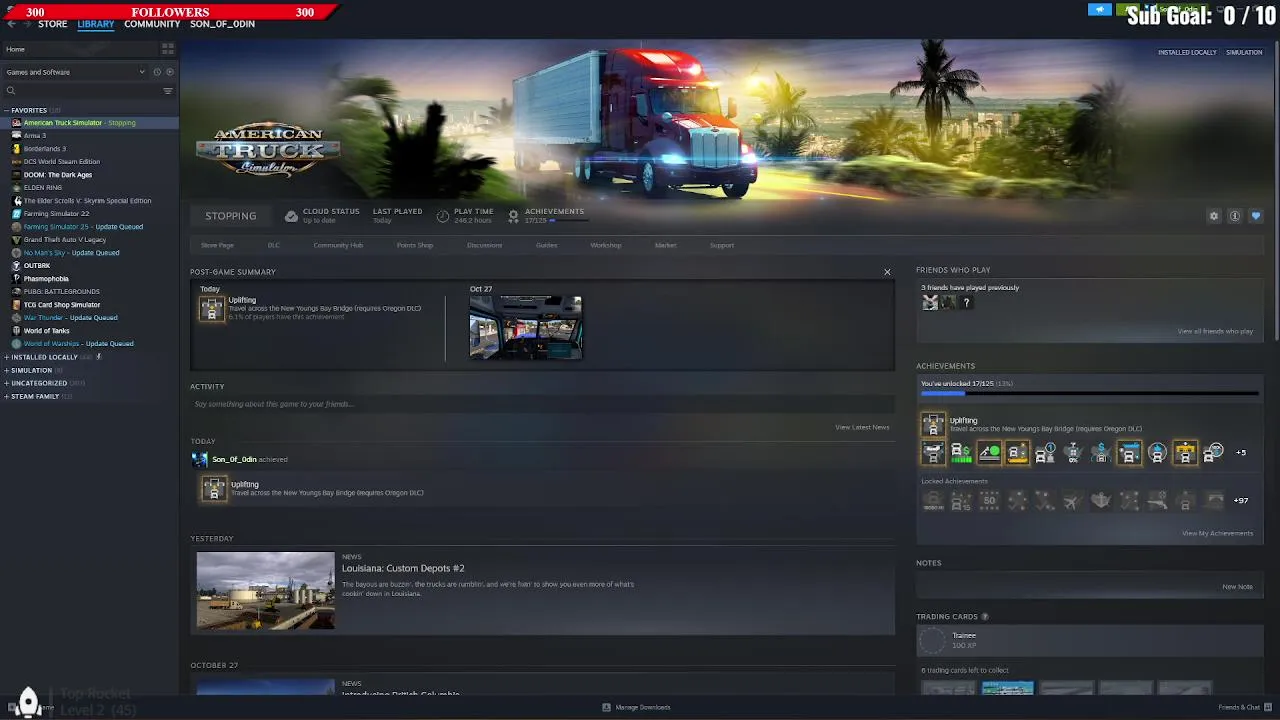1280x720 pixels.
Task: Switch library to grid view icon
Action: [167, 48]
